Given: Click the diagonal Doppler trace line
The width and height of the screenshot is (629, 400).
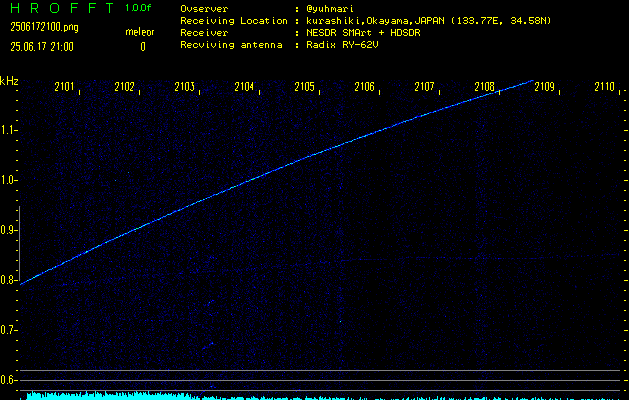Looking at the screenshot, I should point(277,183).
